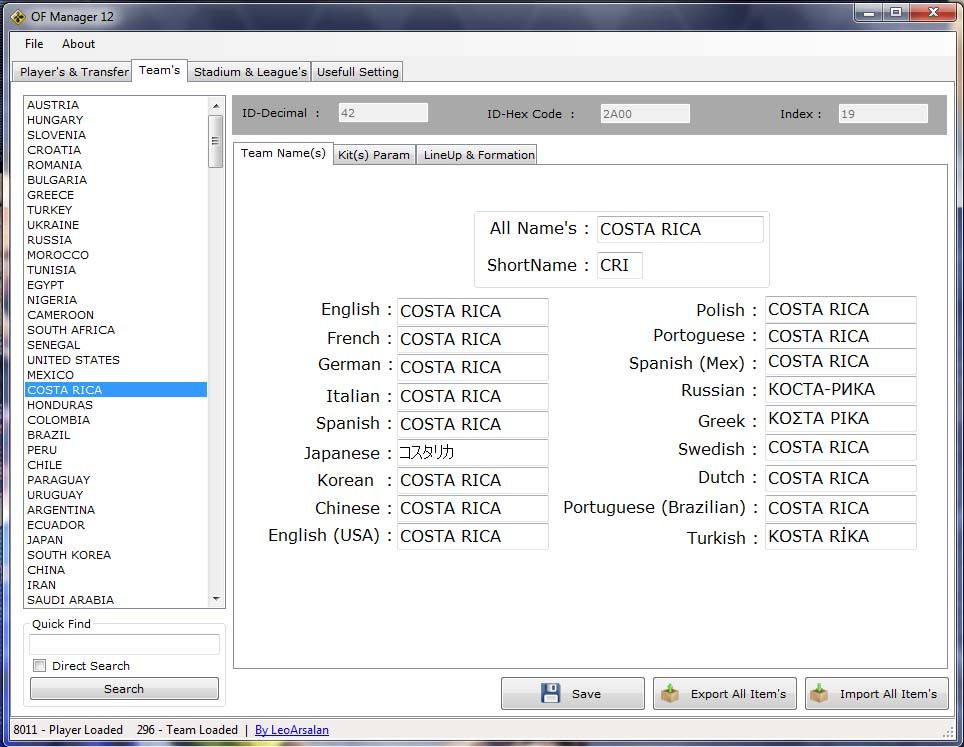Click the Japanese team name field
This screenshot has height=747, width=964.
click(x=472, y=453)
